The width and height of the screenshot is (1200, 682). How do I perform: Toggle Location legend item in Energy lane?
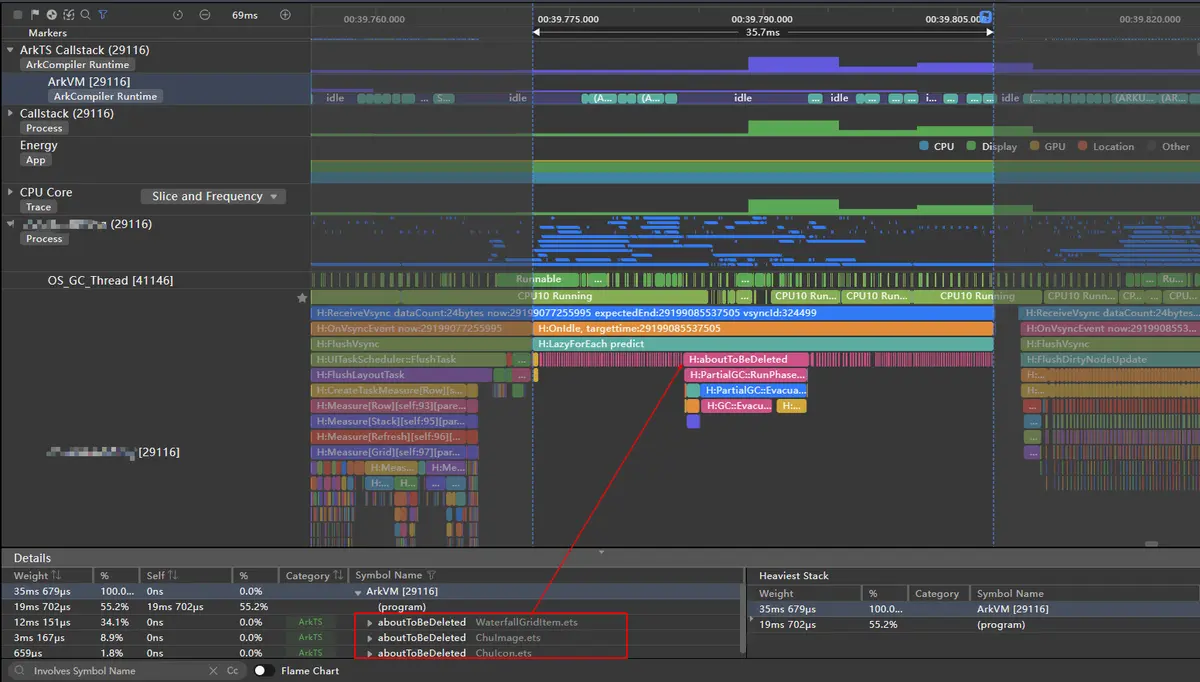tap(1106, 146)
